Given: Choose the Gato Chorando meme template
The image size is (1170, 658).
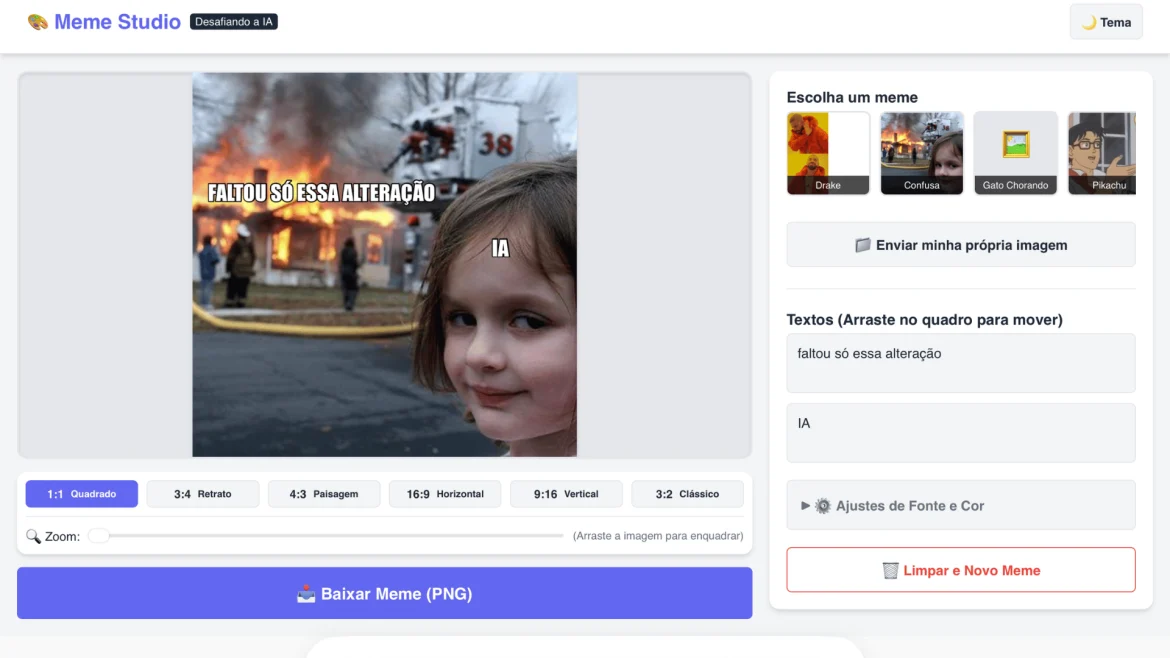Looking at the screenshot, I should 1015,153.
